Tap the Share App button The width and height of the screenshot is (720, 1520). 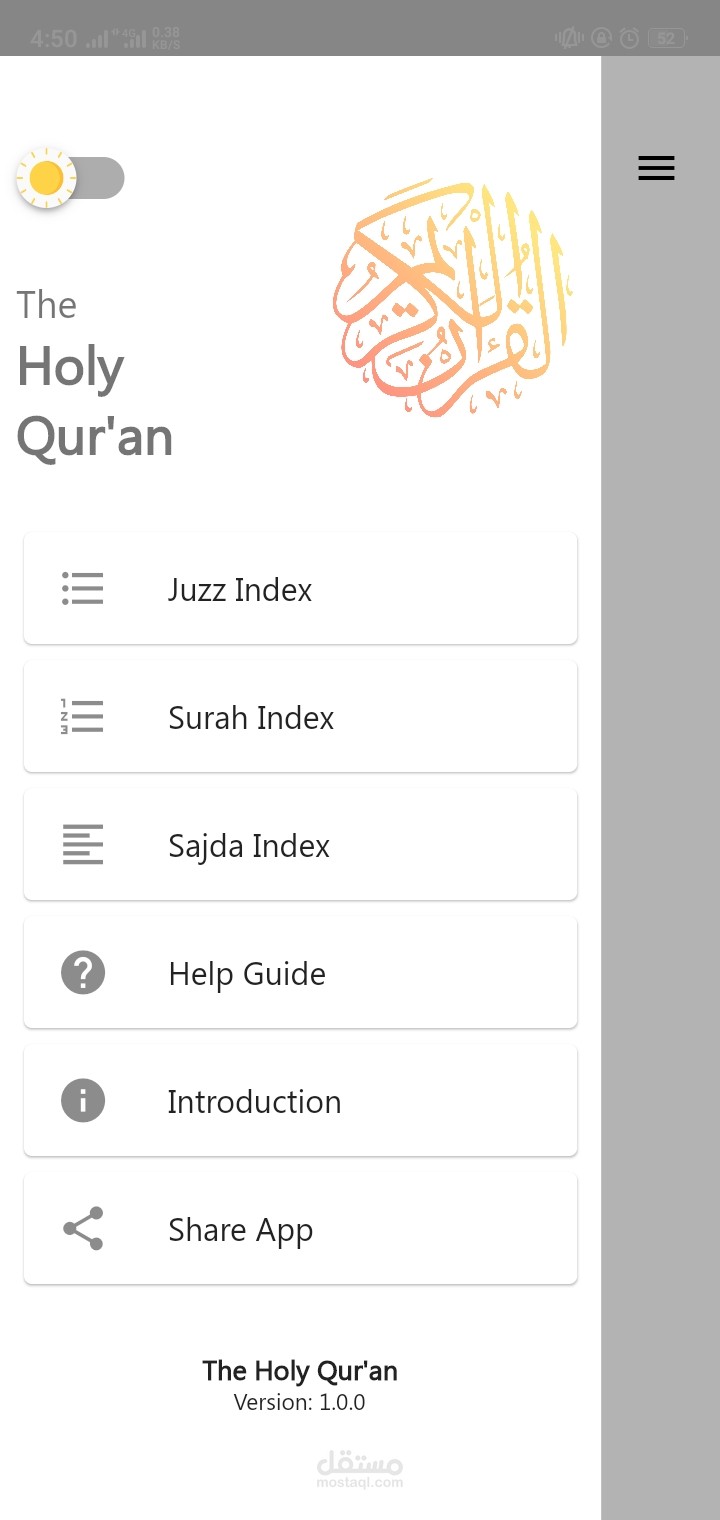click(300, 1228)
